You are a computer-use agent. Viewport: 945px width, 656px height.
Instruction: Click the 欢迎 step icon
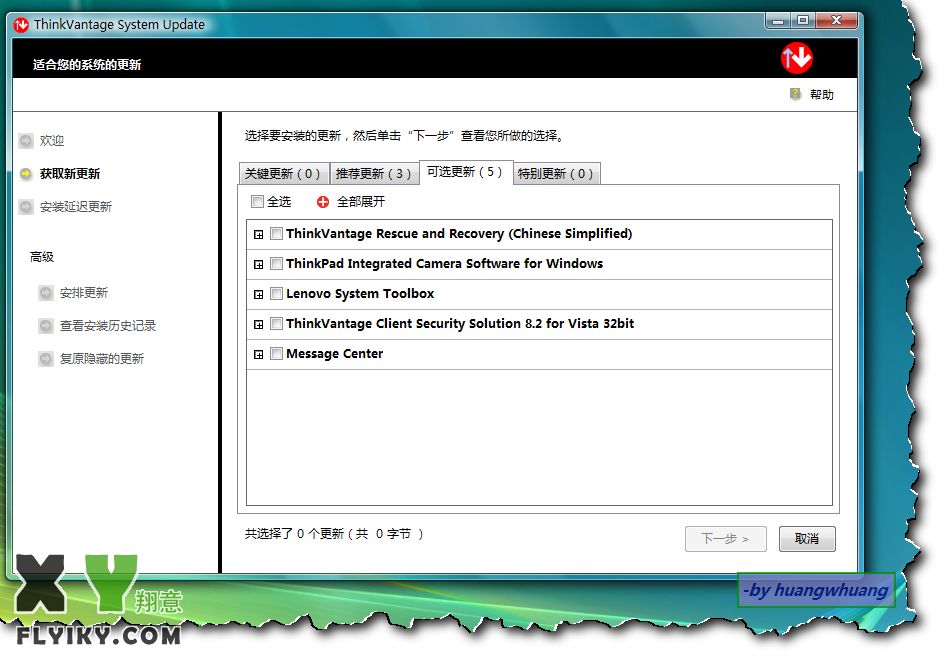26,140
